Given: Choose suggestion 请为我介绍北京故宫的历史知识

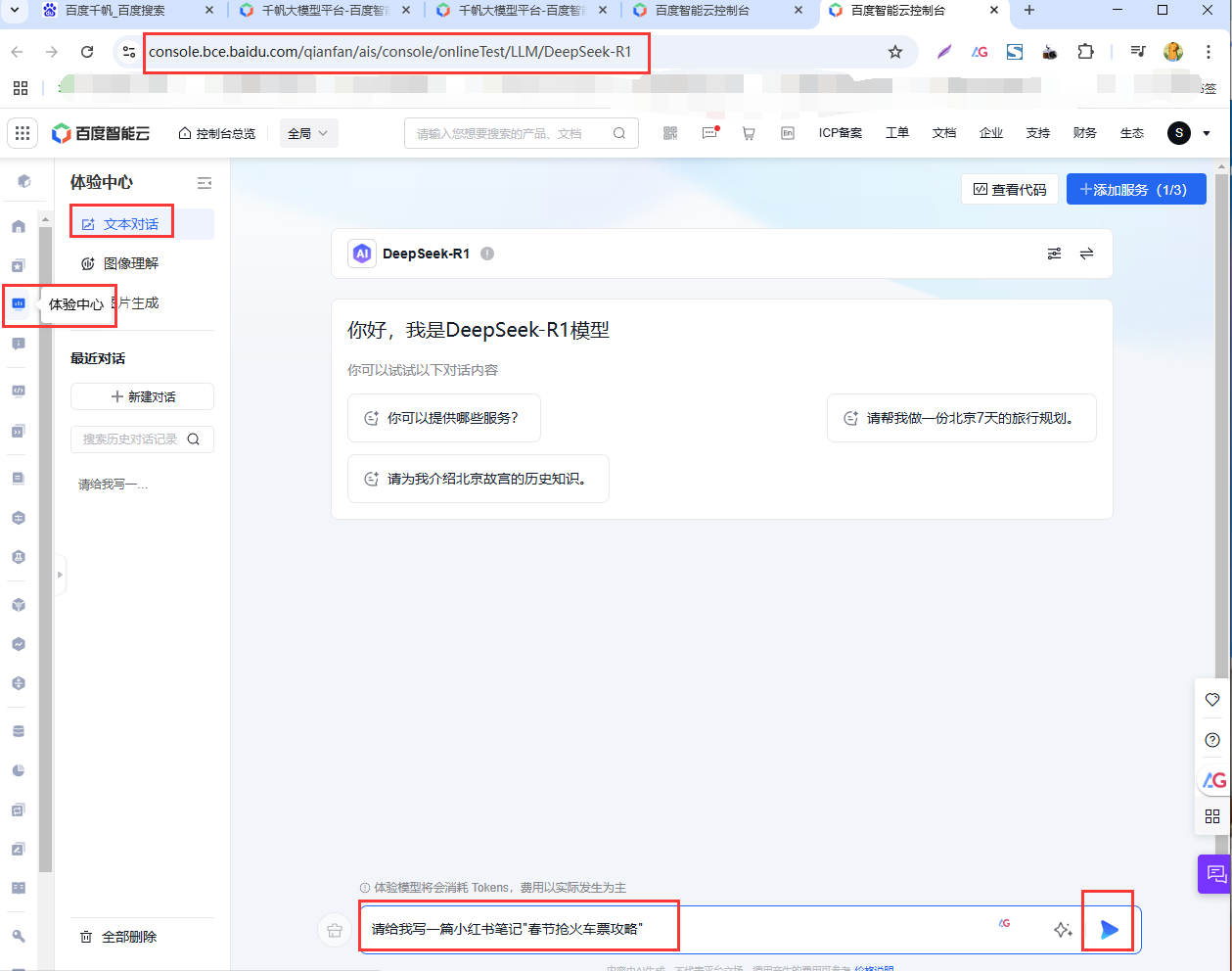Looking at the screenshot, I should point(479,479).
